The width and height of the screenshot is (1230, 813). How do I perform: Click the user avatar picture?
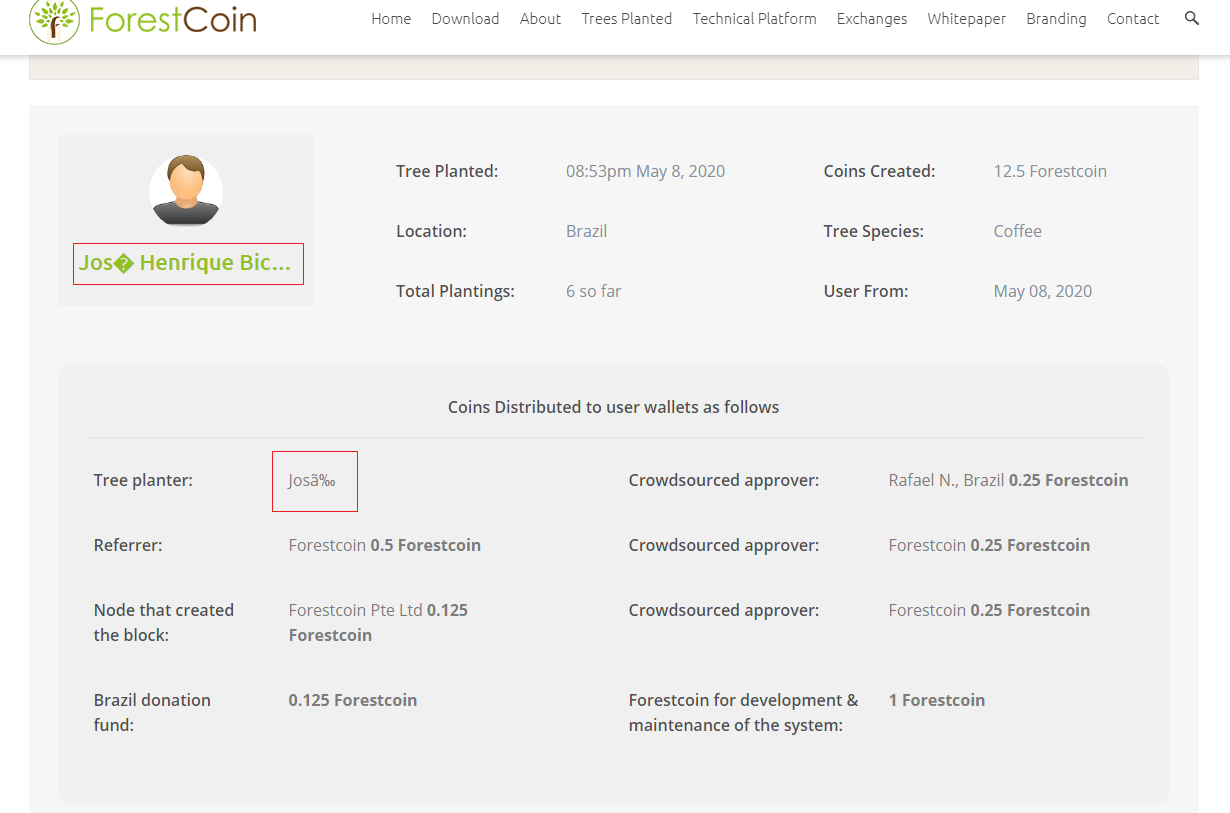point(186,191)
